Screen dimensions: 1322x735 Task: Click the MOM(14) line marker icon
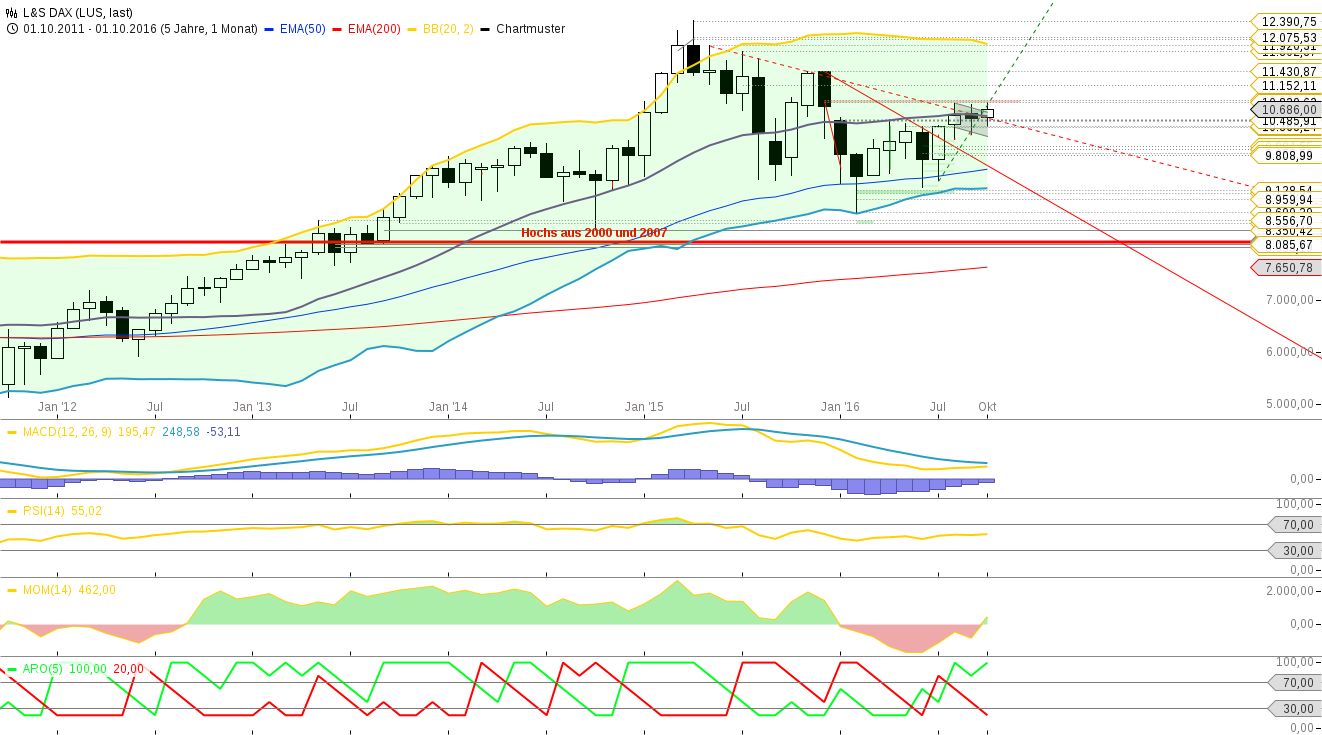[12, 589]
